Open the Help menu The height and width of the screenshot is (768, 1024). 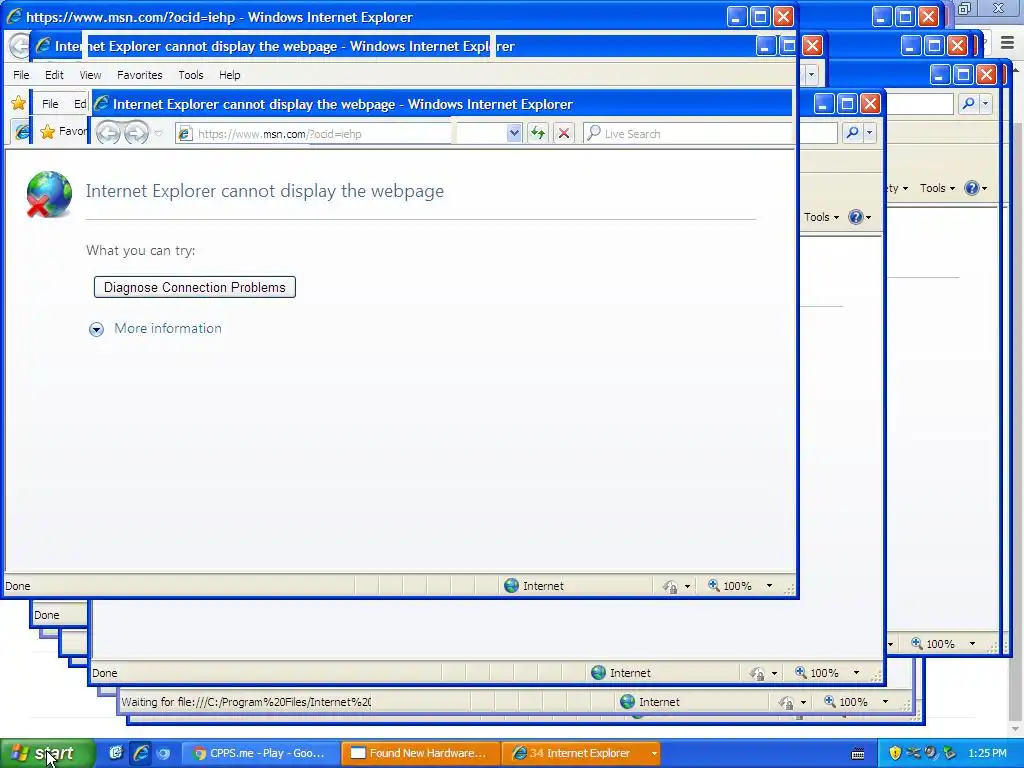click(229, 75)
